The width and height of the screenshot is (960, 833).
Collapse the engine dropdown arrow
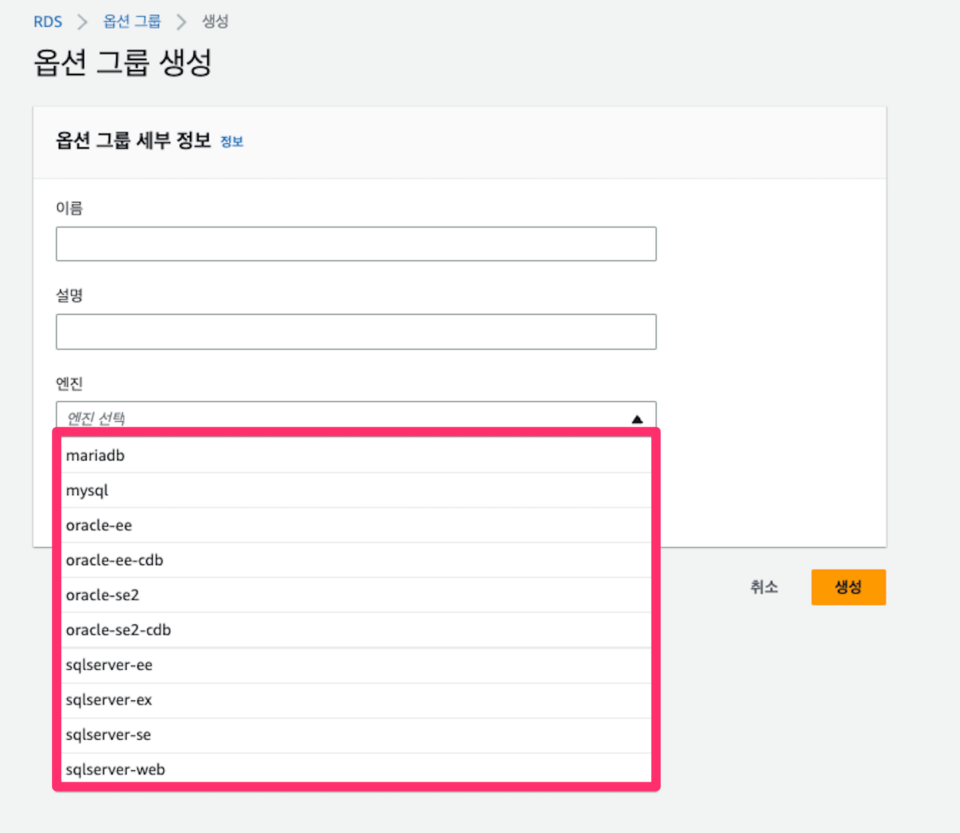coord(637,419)
